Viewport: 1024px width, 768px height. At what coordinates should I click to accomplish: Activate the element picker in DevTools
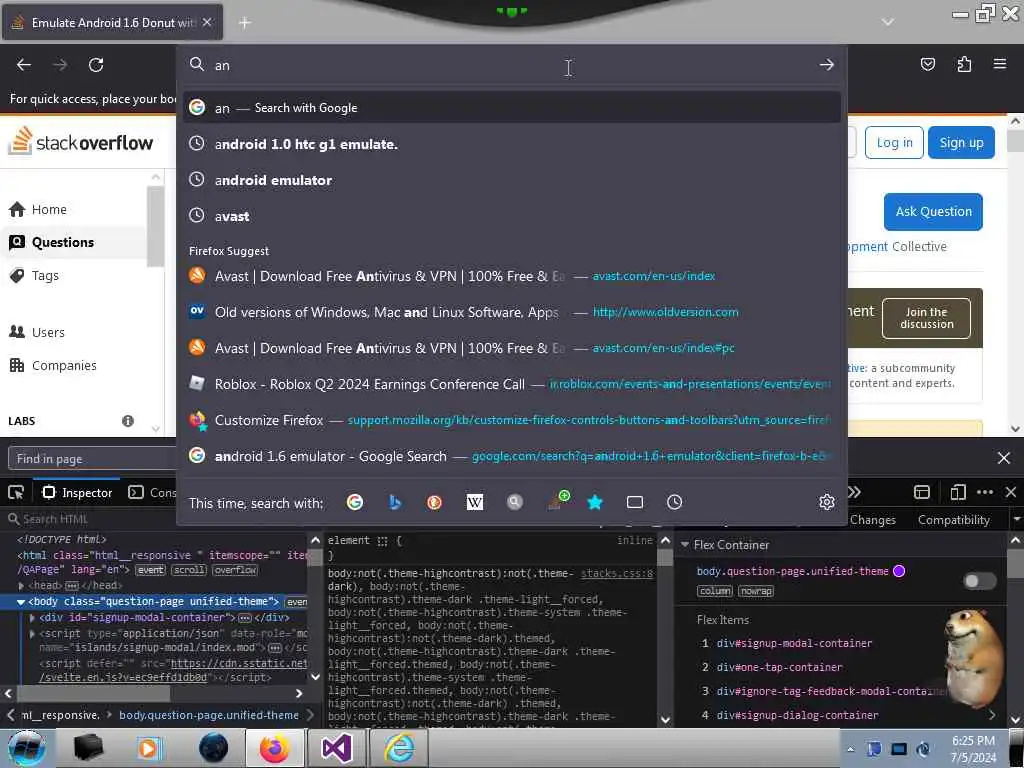pyautogui.click(x=16, y=492)
